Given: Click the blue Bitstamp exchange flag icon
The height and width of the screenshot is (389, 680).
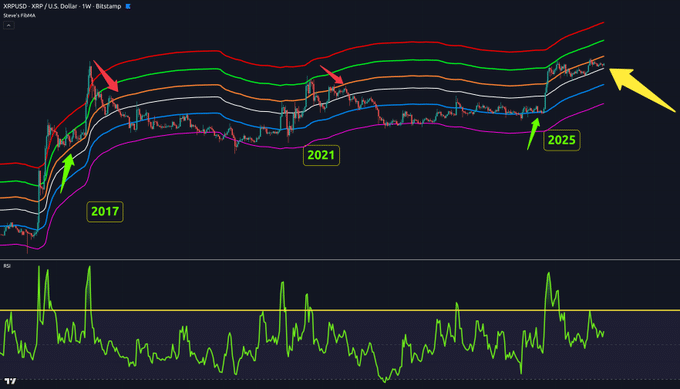Looking at the screenshot, I should 128,7.
